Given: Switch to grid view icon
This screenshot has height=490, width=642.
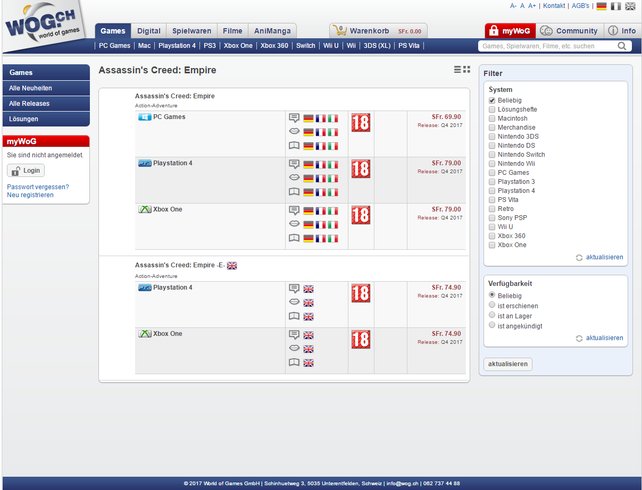Looking at the screenshot, I should [467, 70].
